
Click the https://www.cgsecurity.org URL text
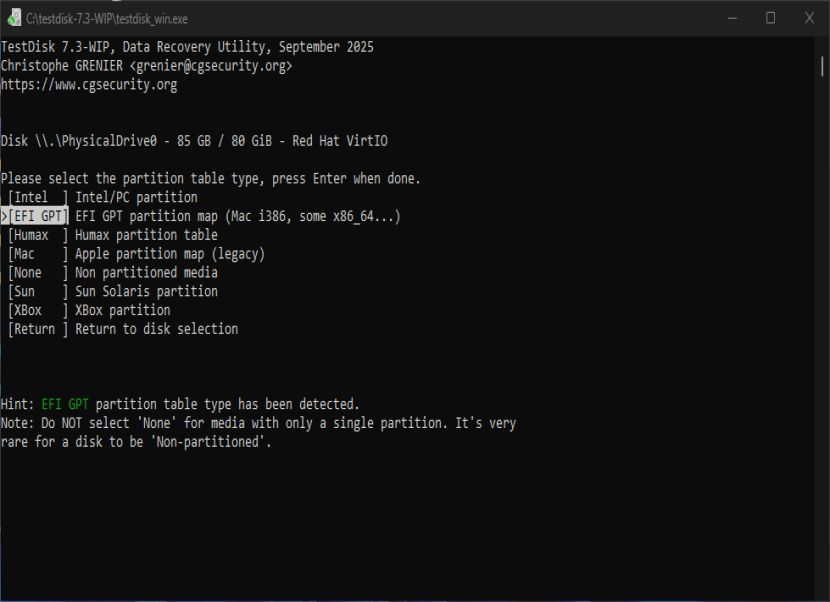pyautogui.click(x=89, y=85)
